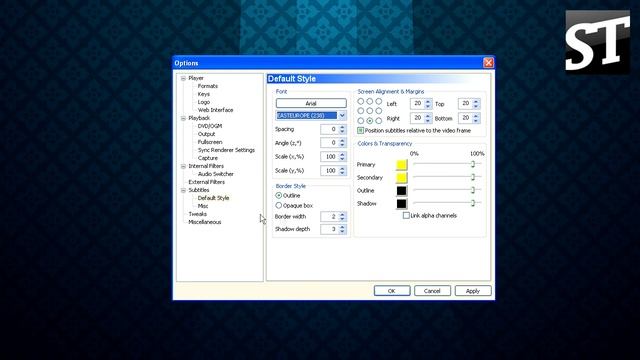
Task: Select Fullscreen under Playback
Action: [x=210, y=142]
